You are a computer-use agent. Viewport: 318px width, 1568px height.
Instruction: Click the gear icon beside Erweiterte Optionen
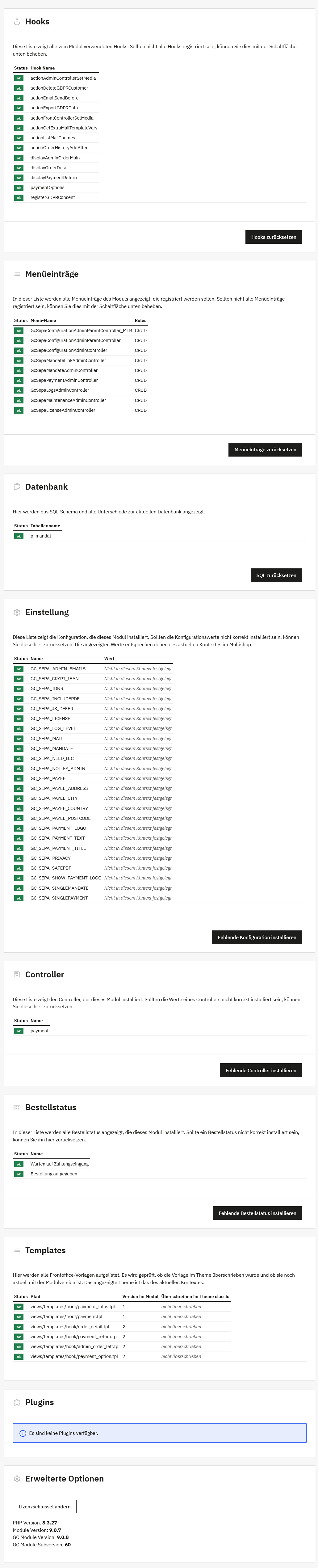[17, 1478]
